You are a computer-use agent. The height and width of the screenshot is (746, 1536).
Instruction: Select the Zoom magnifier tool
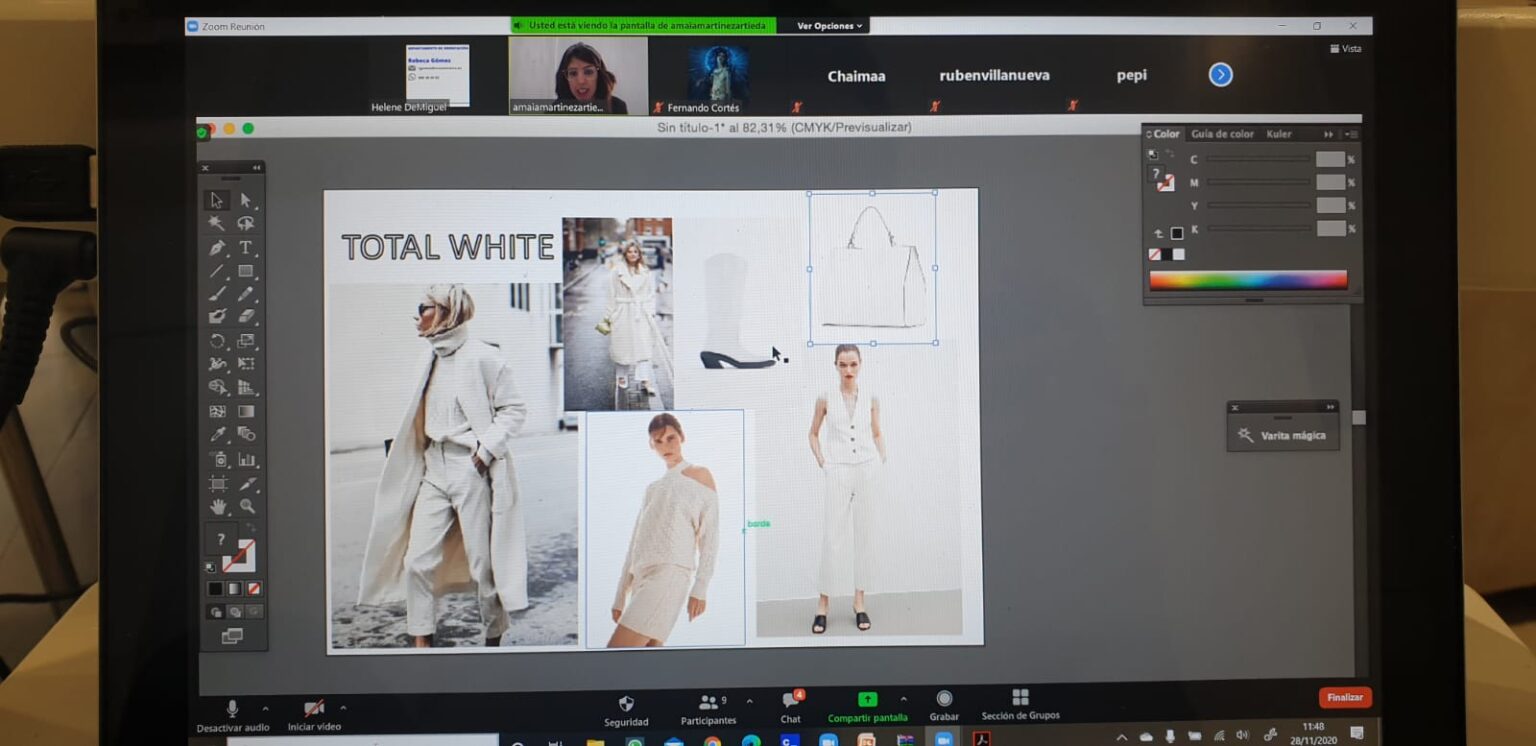(x=246, y=507)
